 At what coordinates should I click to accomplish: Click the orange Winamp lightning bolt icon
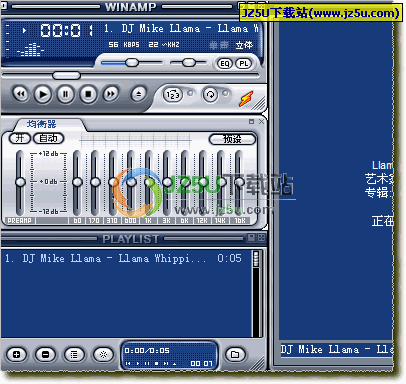pos(246,99)
